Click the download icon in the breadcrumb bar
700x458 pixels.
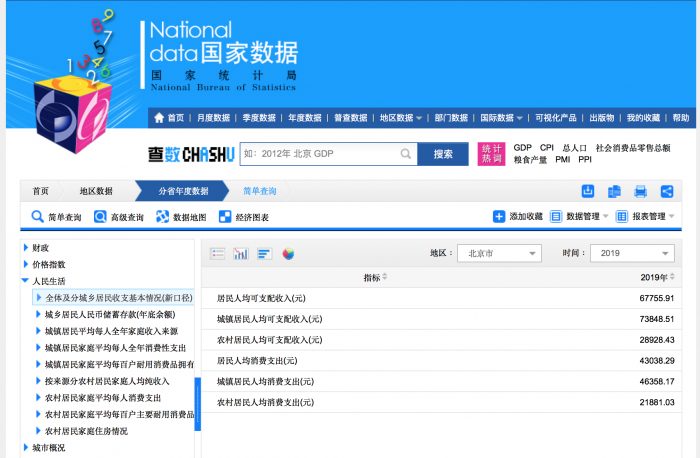(589, 191)
